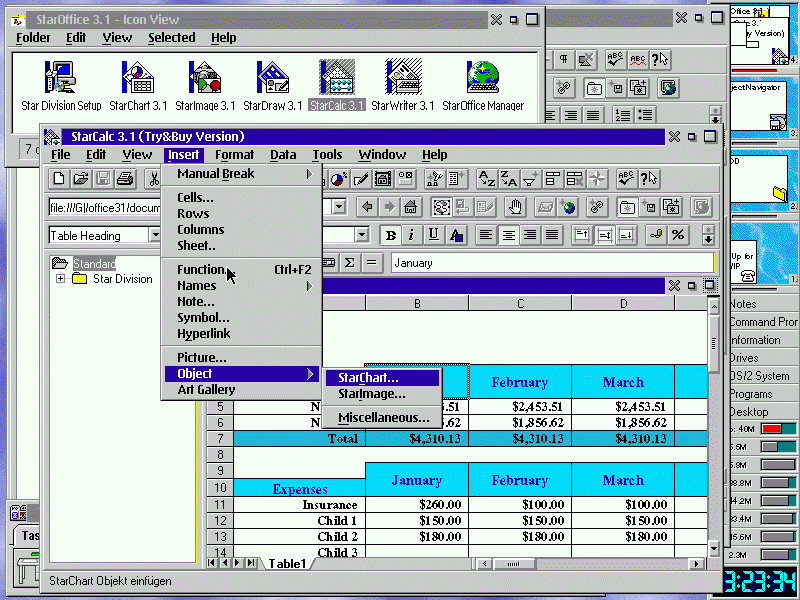Viewport: 800px width, 600px height.
Task: Choose Miscellaneous... from Object submenu
Action: [382, 417]
